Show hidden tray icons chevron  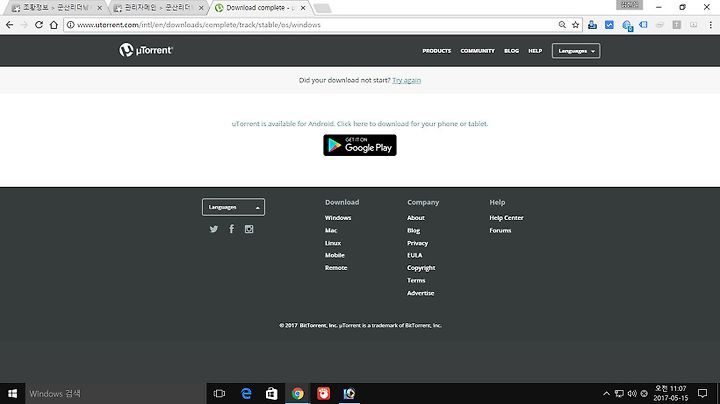(606, 393)
